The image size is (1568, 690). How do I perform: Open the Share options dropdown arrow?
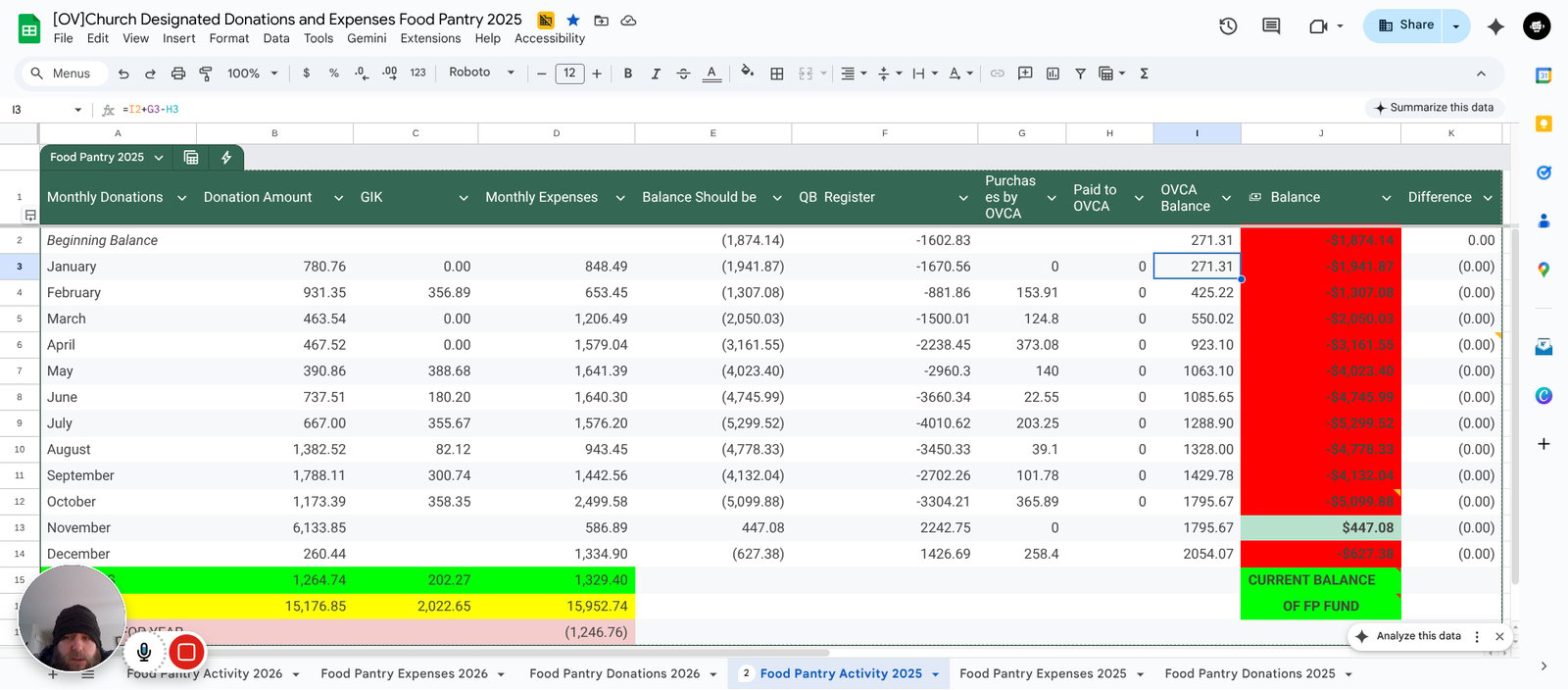tap(1456, 26)
